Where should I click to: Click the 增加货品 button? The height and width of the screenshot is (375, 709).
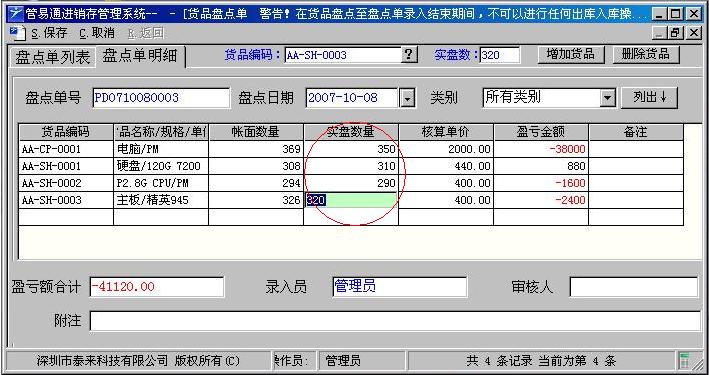(x=571, y=55)
